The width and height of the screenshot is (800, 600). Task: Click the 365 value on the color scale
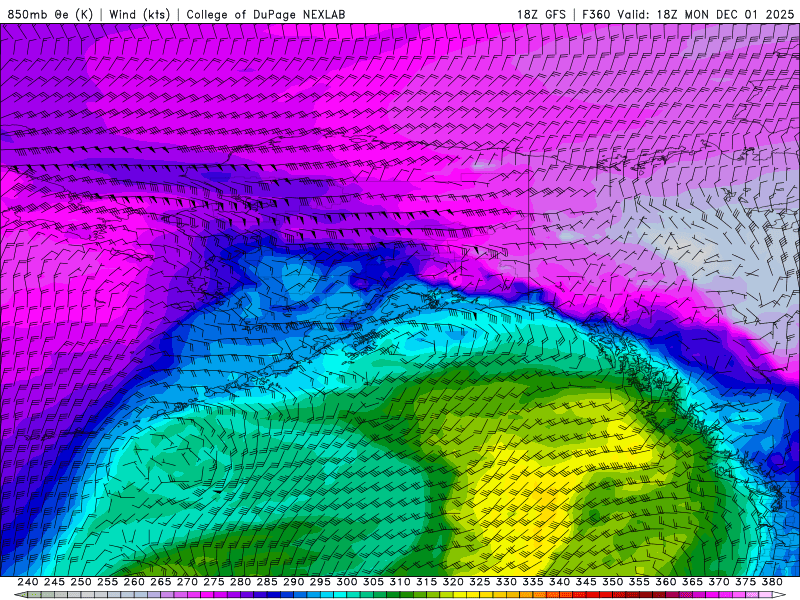click(x=692, y=582)
